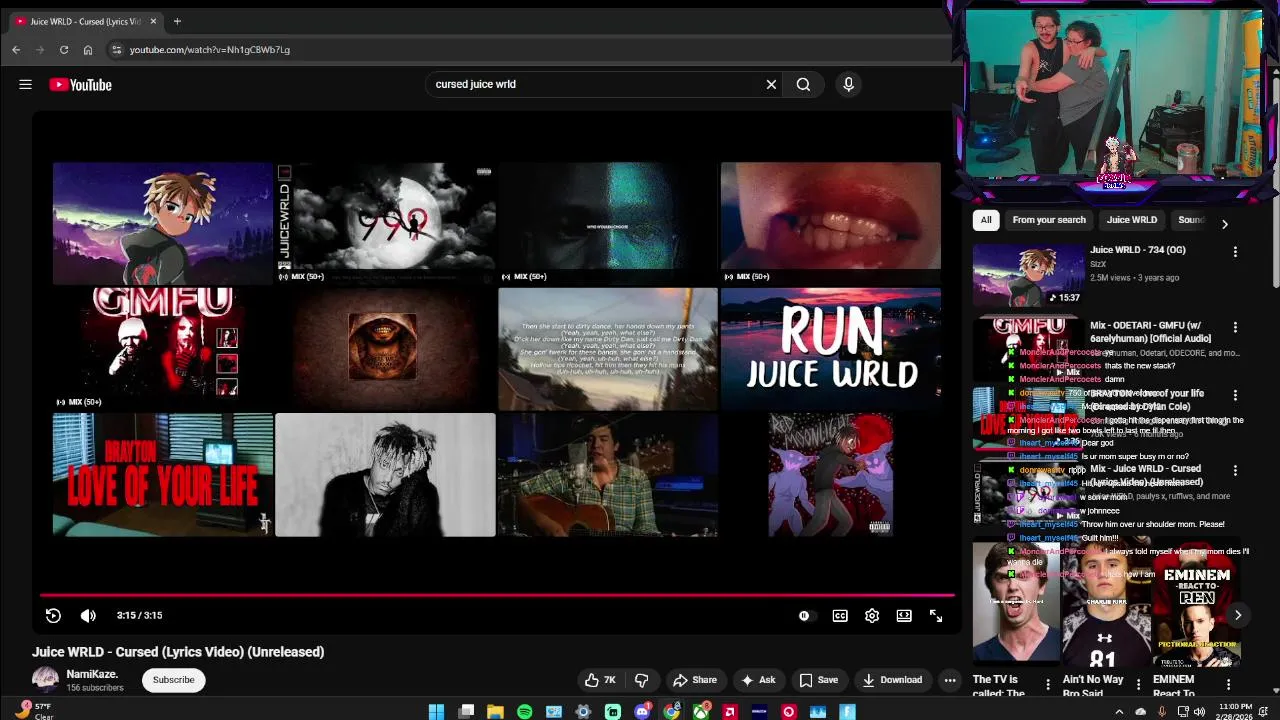Open the 11:00 PM clock and calendar

(x=1236, y=711)
